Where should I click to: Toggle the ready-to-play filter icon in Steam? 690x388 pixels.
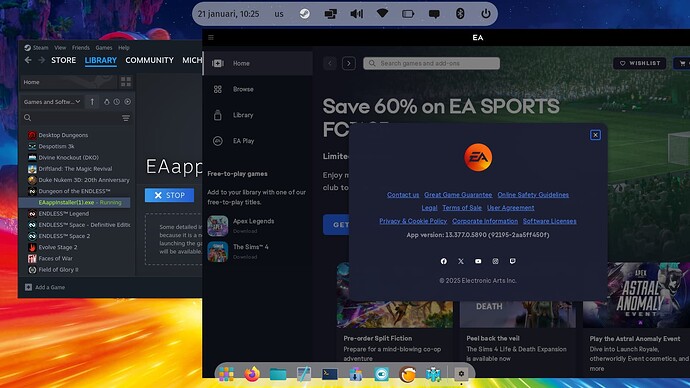pos(128,102)
